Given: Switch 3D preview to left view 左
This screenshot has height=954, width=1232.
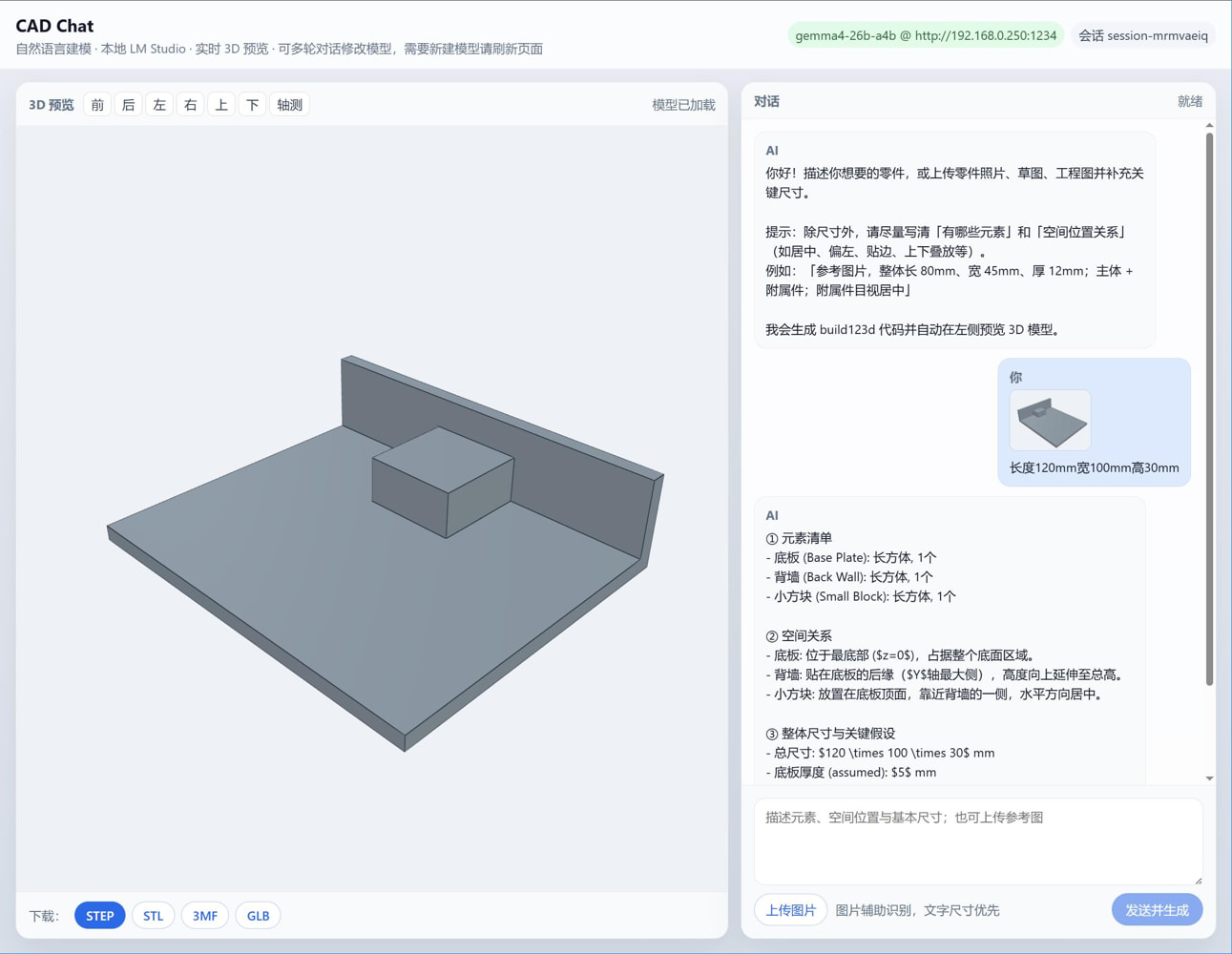Looking at the screenshot, I should 159,105.
